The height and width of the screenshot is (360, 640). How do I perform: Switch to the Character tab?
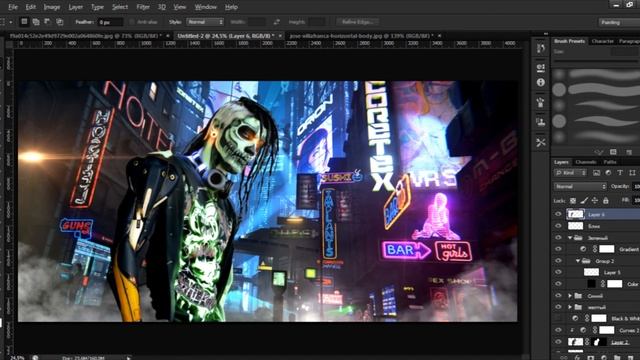coord(602,41)
